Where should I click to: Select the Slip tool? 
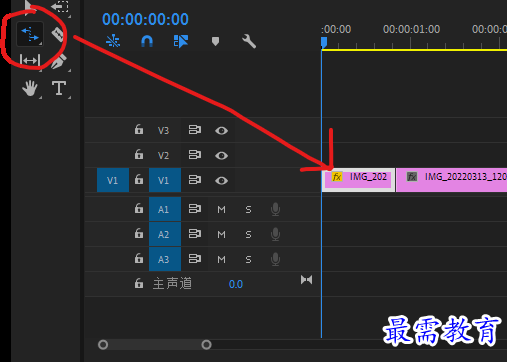point(30,60)
